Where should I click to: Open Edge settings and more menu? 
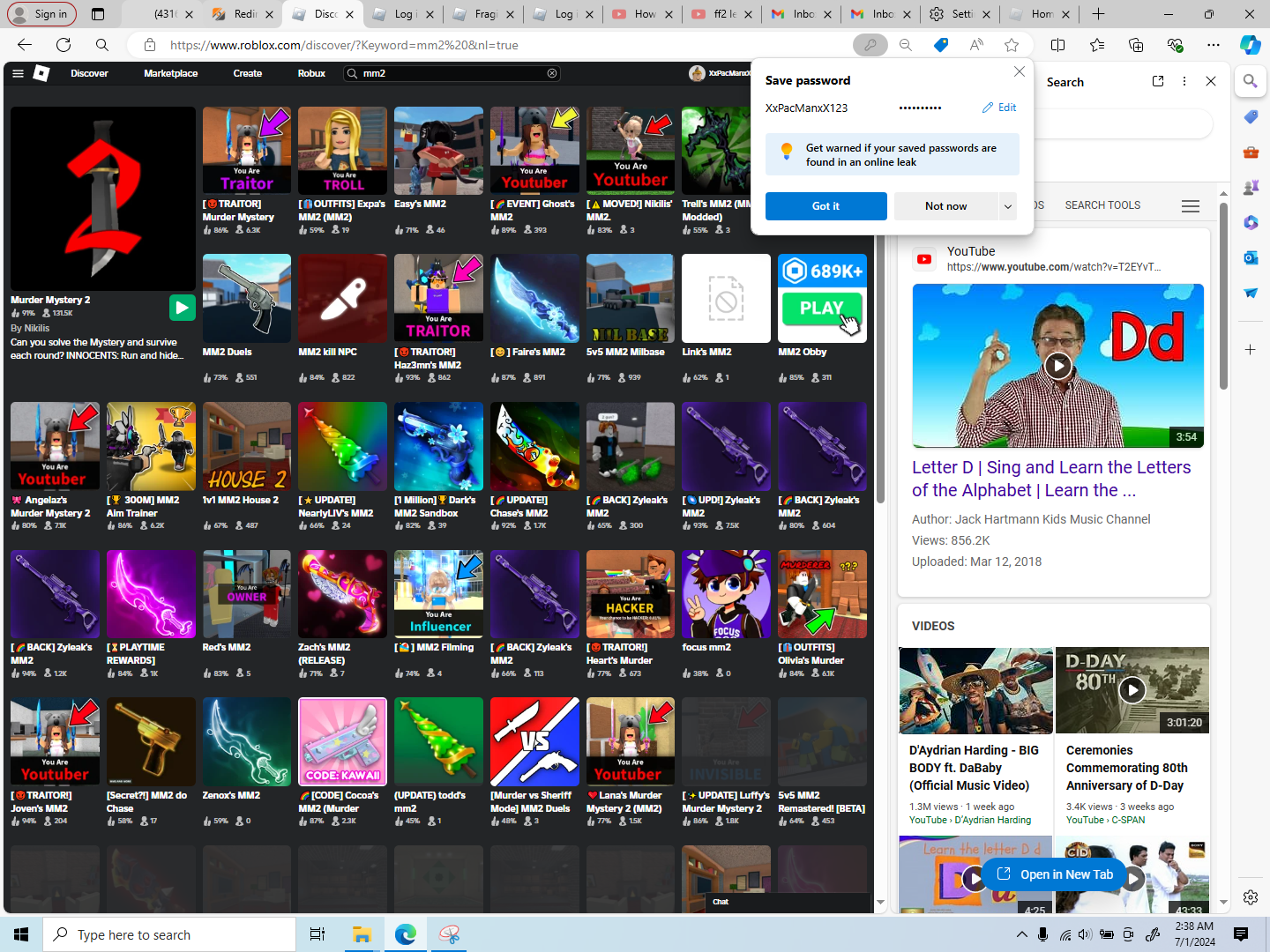coord(1214,45)
